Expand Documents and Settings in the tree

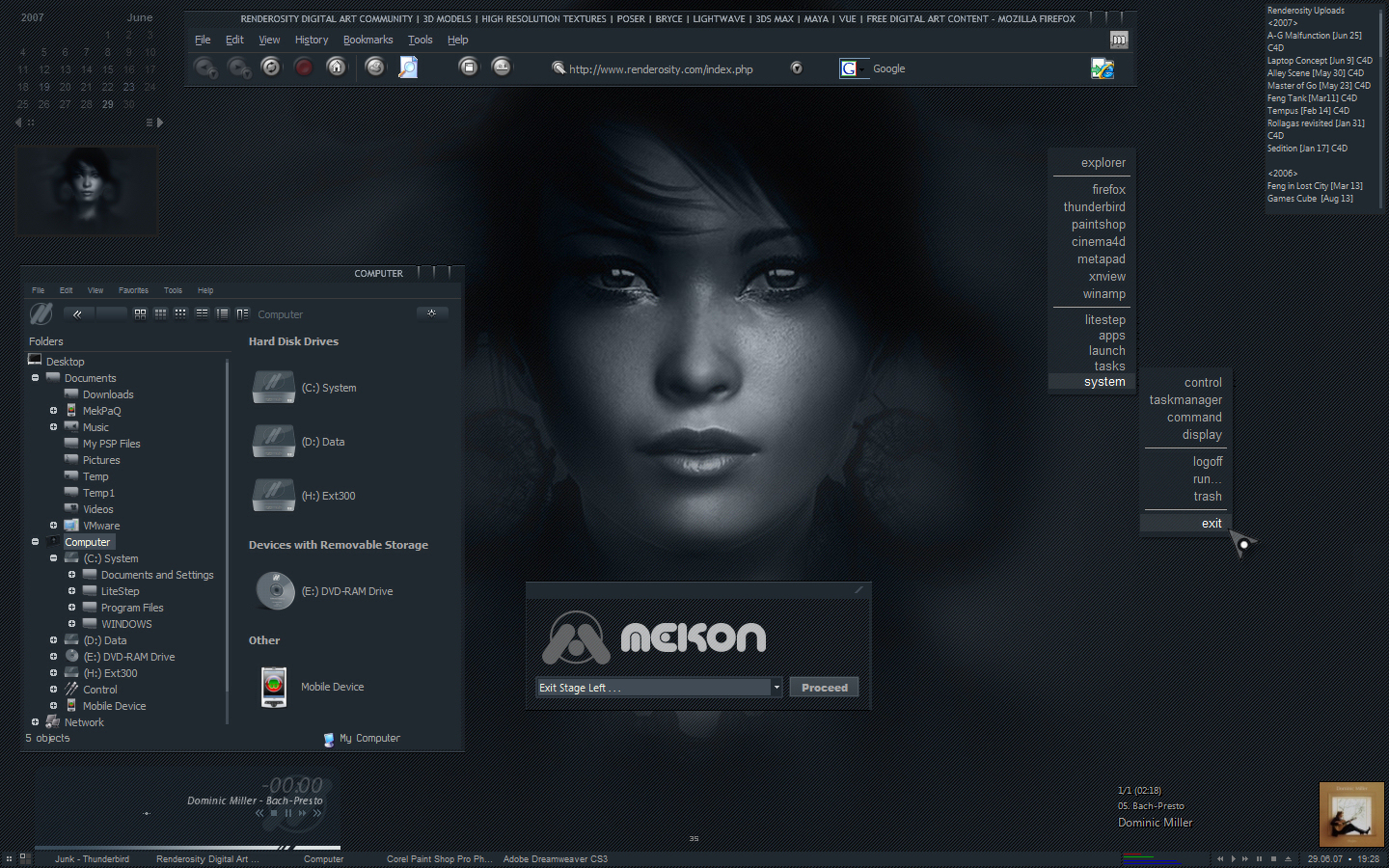[x=72, y=575]
